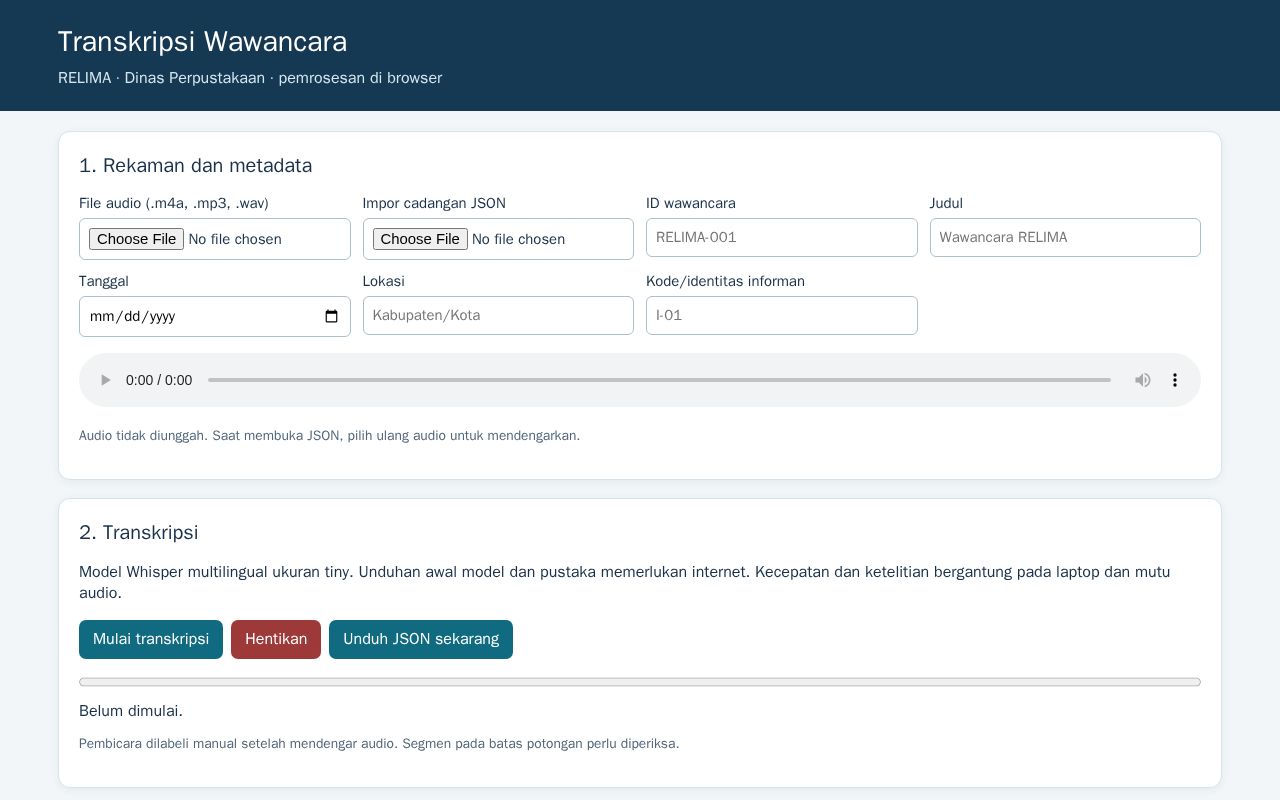
Task: Start transcription with Mulai transkripsi
Action: 151,639
